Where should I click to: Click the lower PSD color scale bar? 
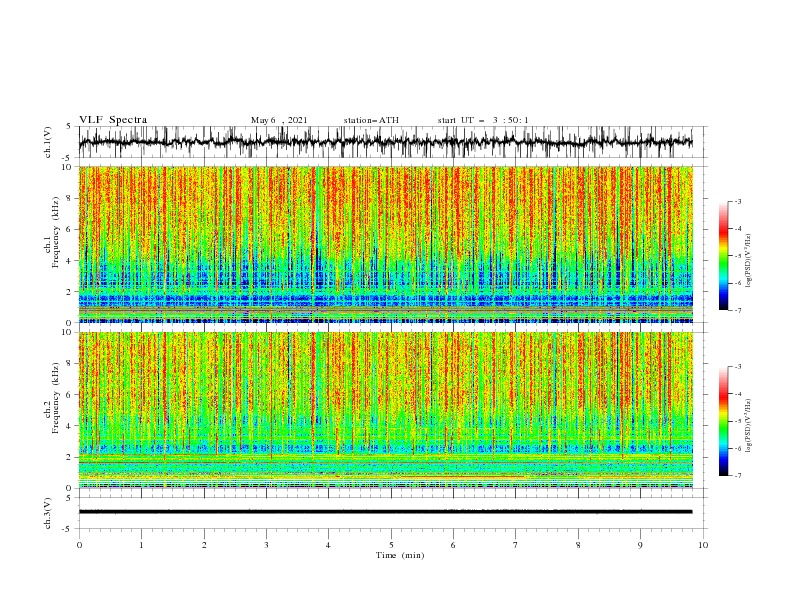(723, 421)
